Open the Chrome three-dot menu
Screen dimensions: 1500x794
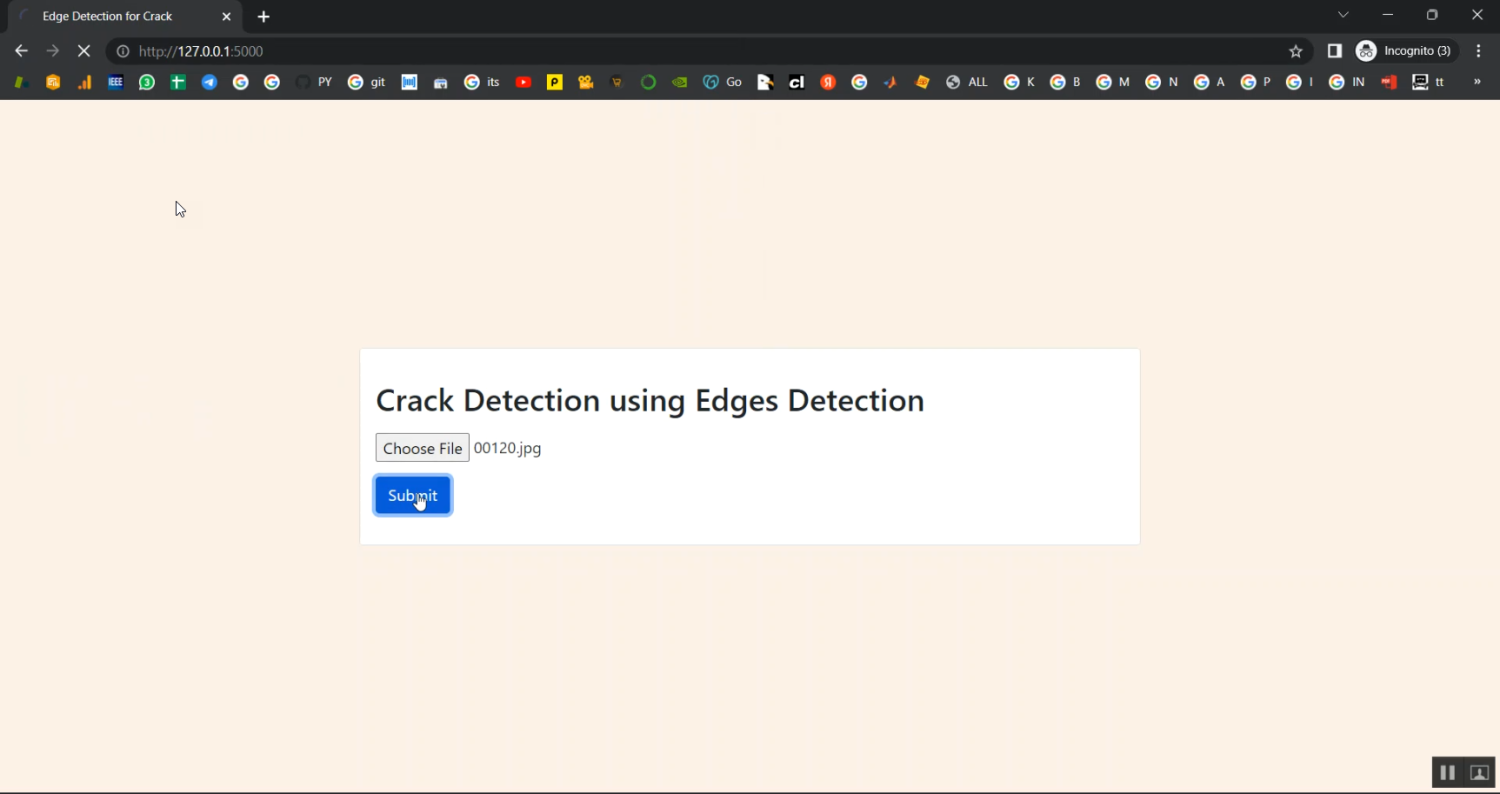coord(1479,51)
